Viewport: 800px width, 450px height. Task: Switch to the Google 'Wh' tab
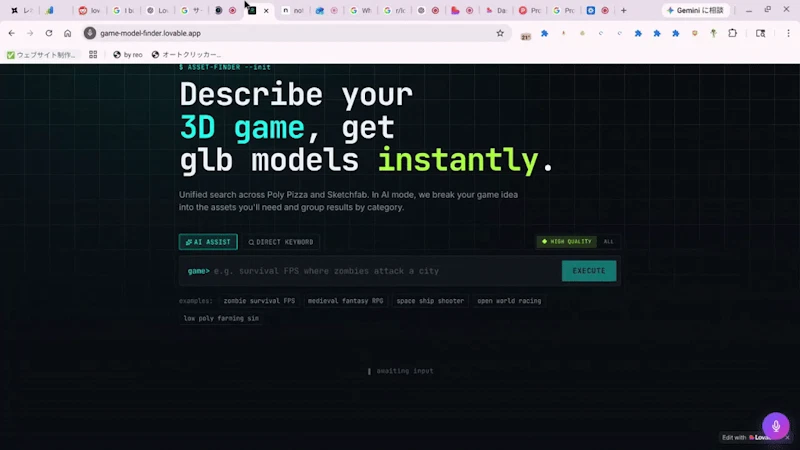pos(360,10)
